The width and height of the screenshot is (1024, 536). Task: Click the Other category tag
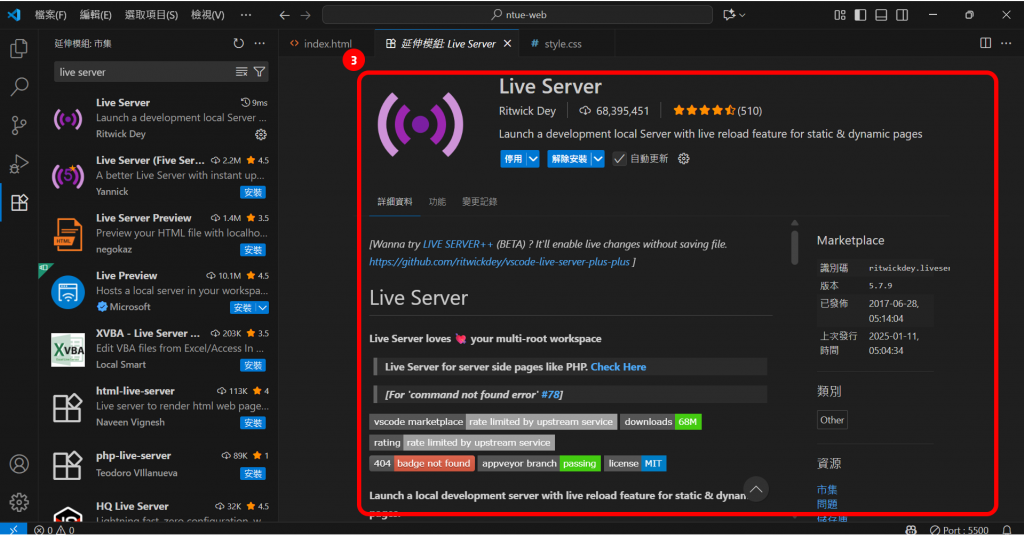tap(832, 420)
